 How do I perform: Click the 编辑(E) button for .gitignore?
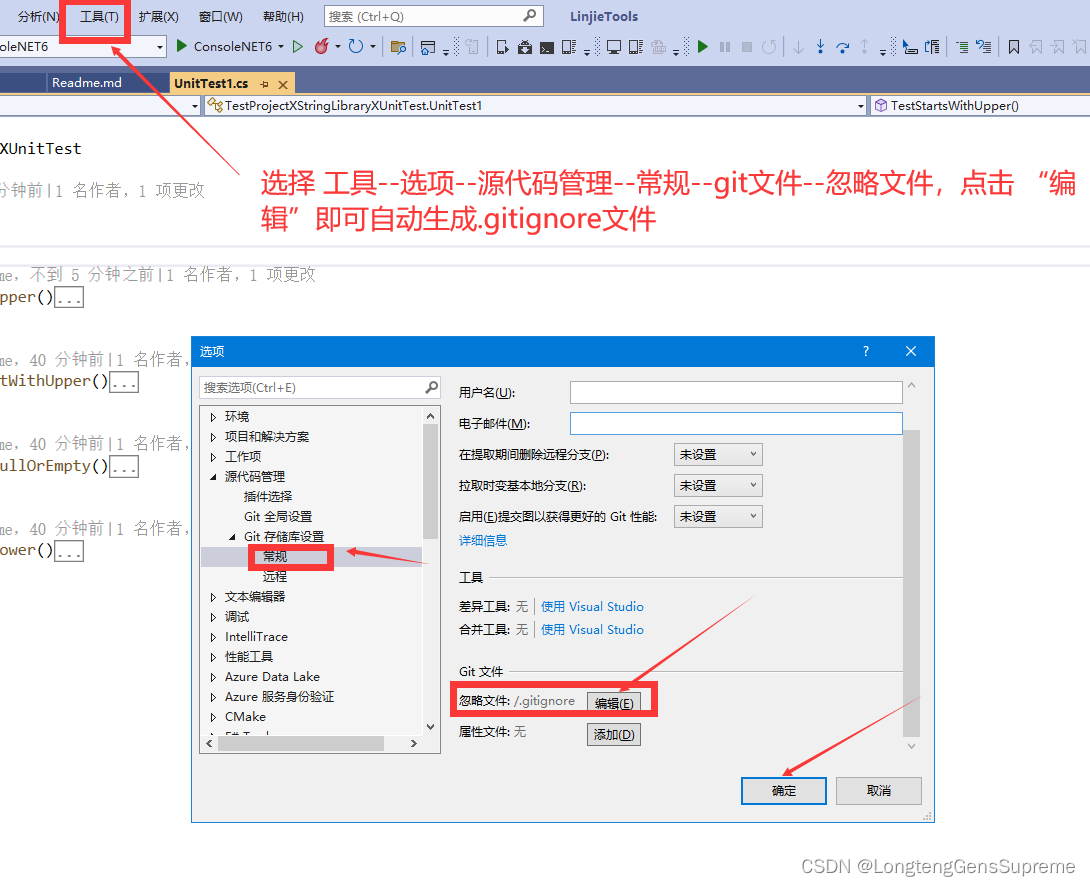(x=614, y=699)
